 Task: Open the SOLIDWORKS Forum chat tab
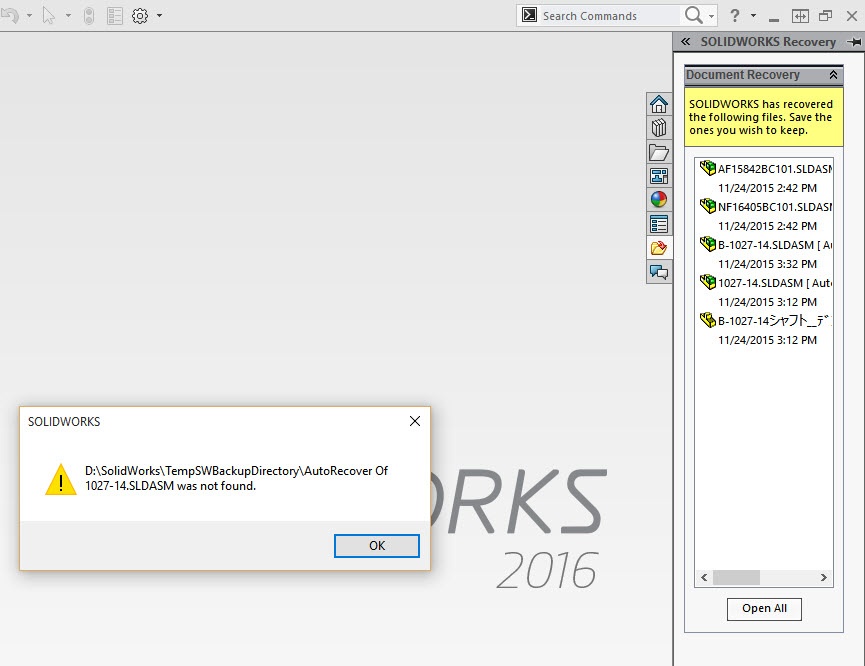point(659,272)
